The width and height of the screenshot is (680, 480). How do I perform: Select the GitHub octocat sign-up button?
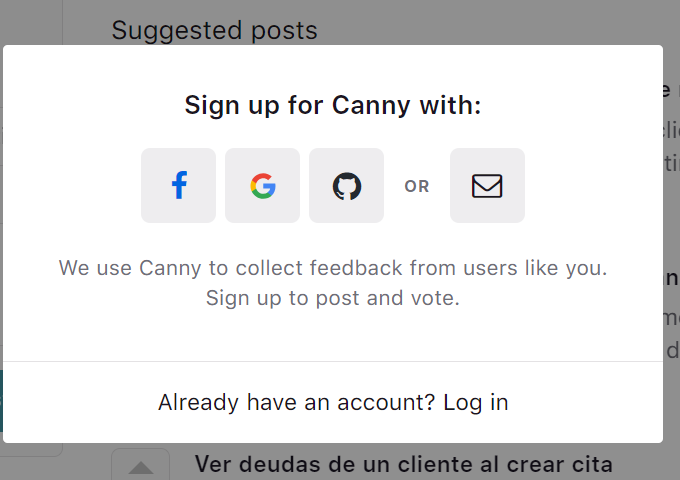pos(347,186)
